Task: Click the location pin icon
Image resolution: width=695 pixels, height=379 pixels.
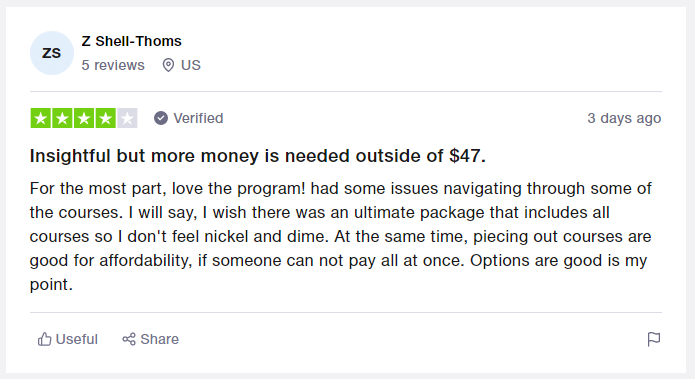Action: (168, 65)
